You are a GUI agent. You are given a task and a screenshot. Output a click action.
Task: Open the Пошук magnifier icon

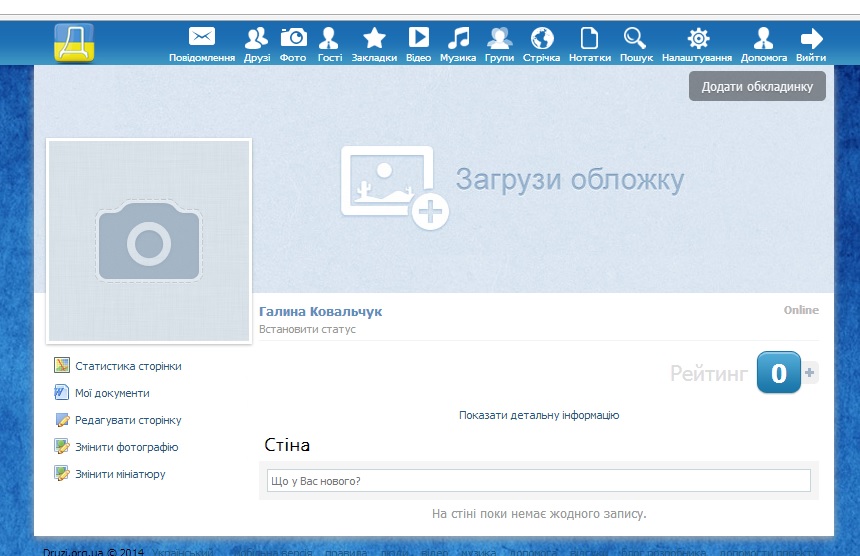[635, 38]
